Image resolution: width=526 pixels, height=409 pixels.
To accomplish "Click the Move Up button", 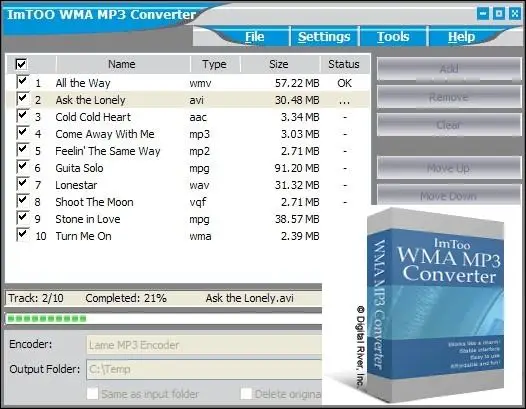I will (x=449, y=168).
